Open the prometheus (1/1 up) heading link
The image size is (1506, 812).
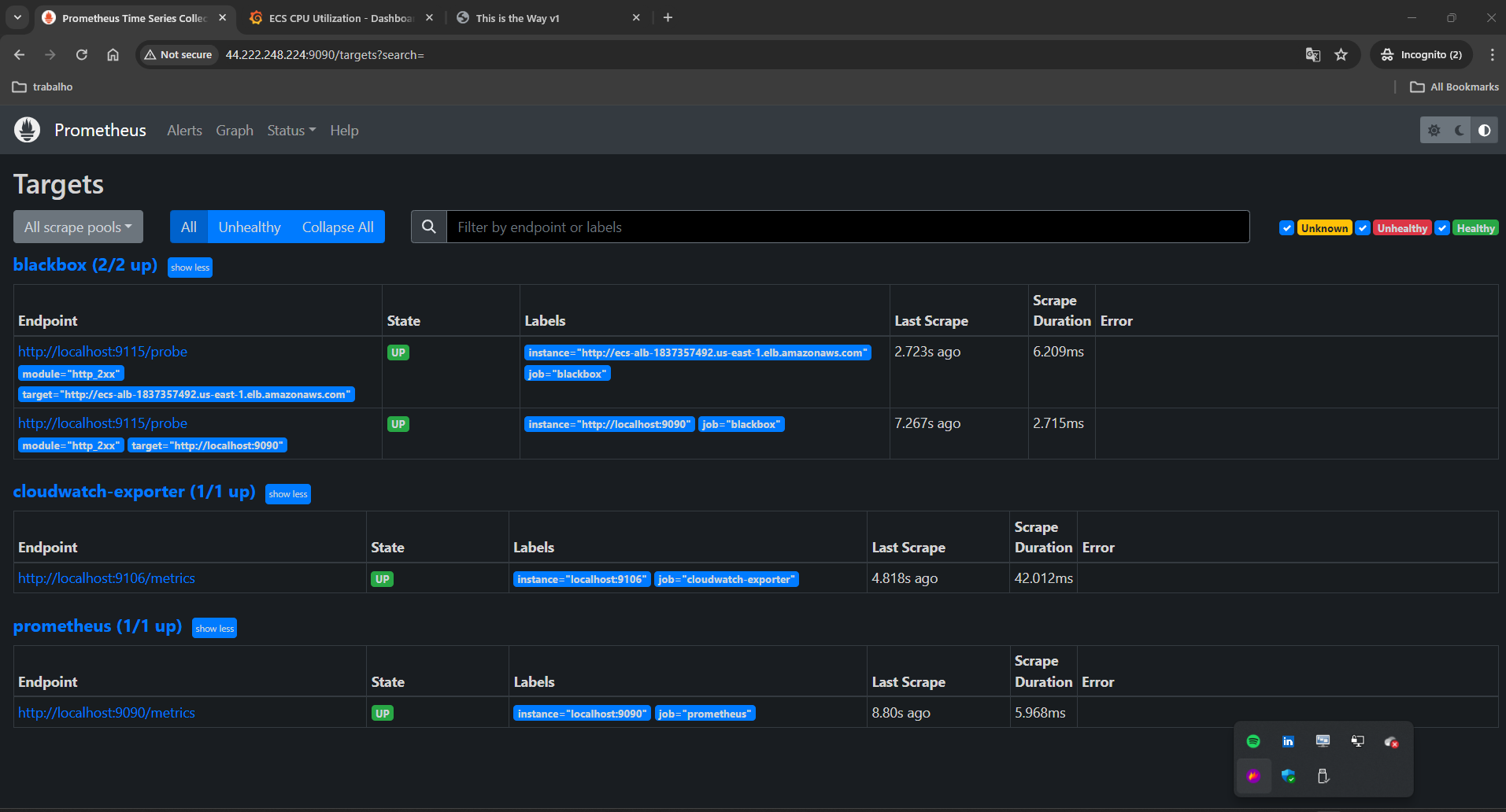tap(98, 626)
